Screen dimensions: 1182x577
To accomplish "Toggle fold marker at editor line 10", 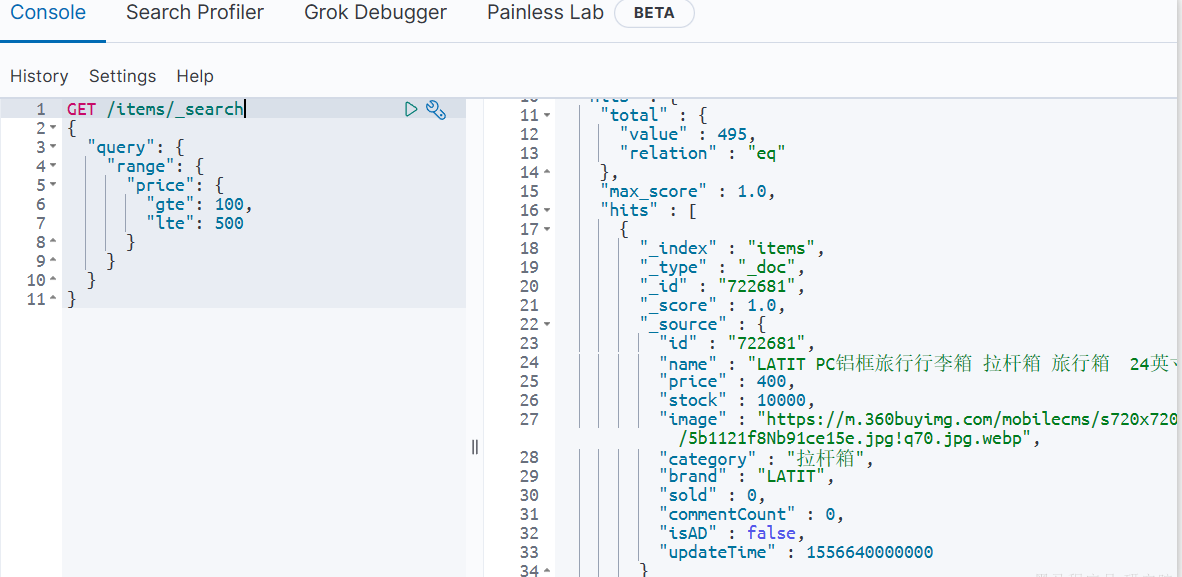I will tap(54, 280).
